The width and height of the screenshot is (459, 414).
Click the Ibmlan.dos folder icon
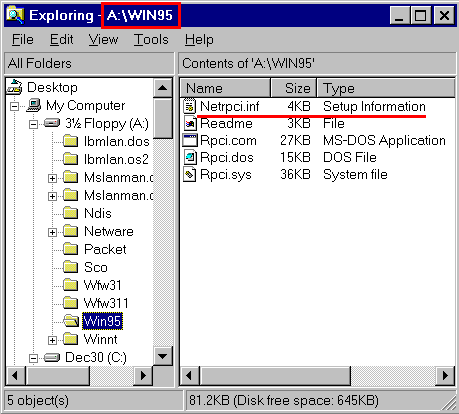[70, 141]
